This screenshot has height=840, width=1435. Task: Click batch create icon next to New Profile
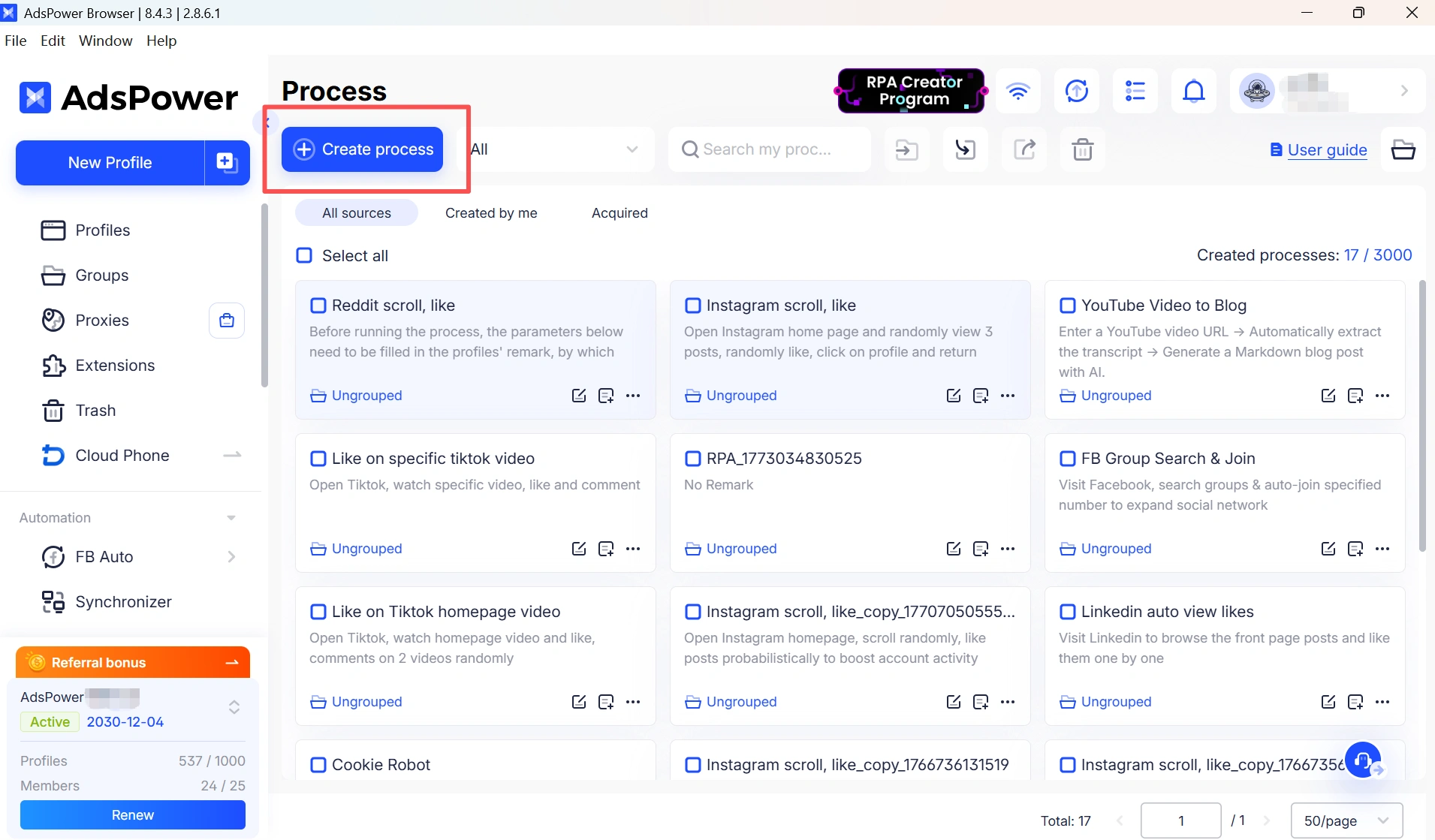[x=227, y=162]
